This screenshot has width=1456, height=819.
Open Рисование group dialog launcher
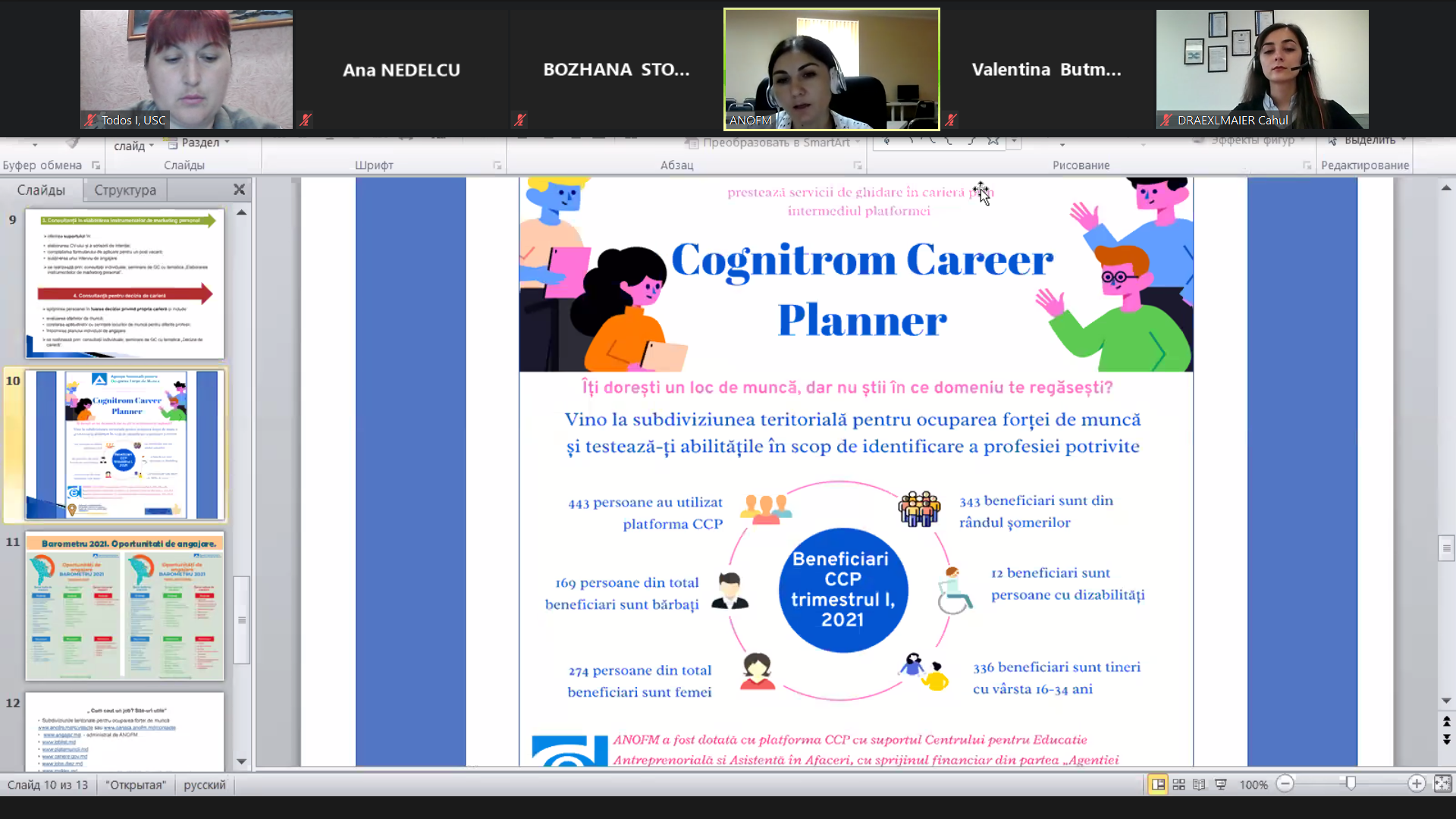tap(1307, 165)
